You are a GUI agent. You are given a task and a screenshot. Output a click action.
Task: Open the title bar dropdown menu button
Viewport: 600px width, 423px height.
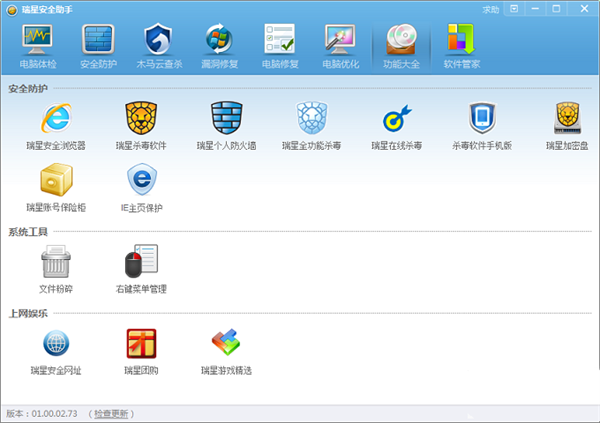pyautogui.click(x=514, y=9)
